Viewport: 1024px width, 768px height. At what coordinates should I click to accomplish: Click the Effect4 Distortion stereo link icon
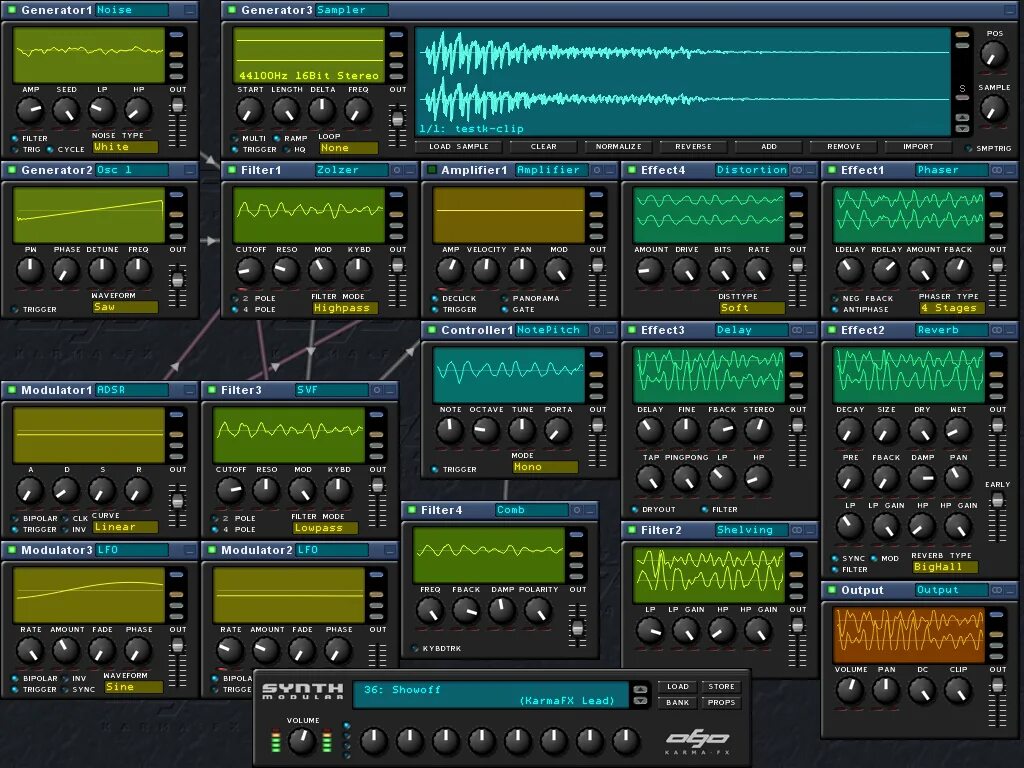pos(797,170)
